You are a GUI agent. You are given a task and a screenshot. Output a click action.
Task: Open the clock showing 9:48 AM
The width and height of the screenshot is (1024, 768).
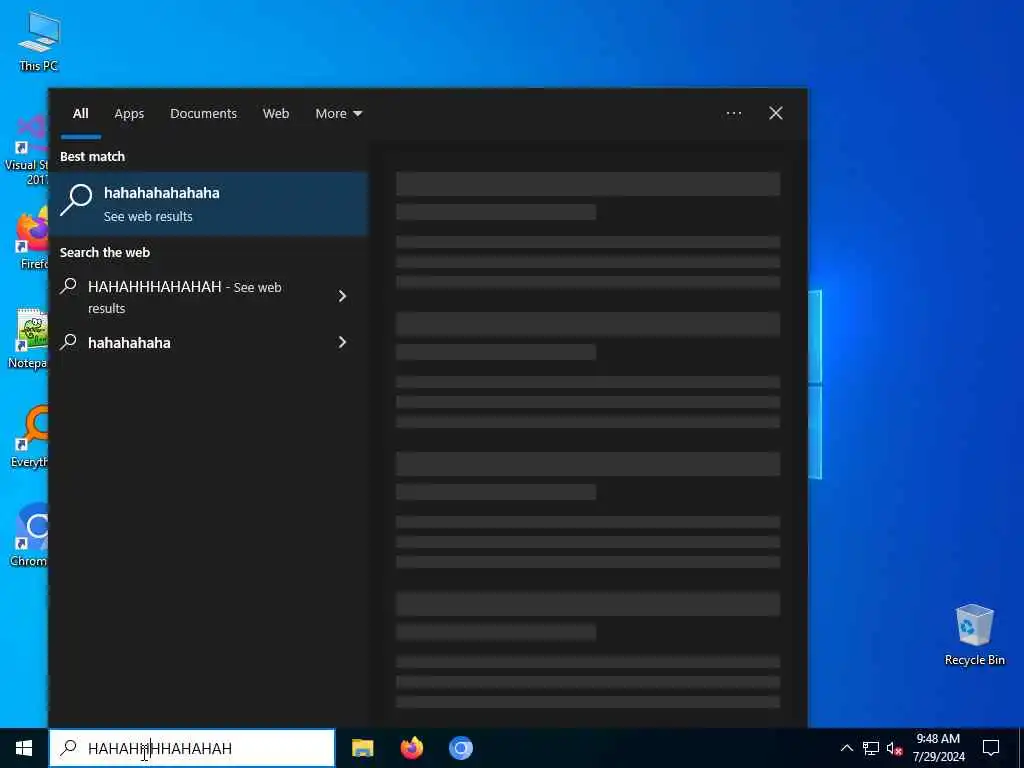point(938,748)
